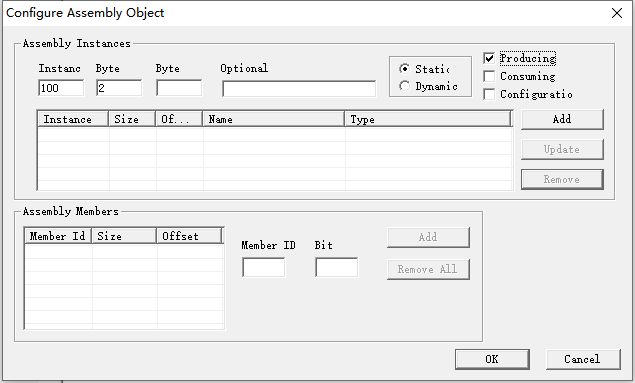Check the Configuration option

489,94
